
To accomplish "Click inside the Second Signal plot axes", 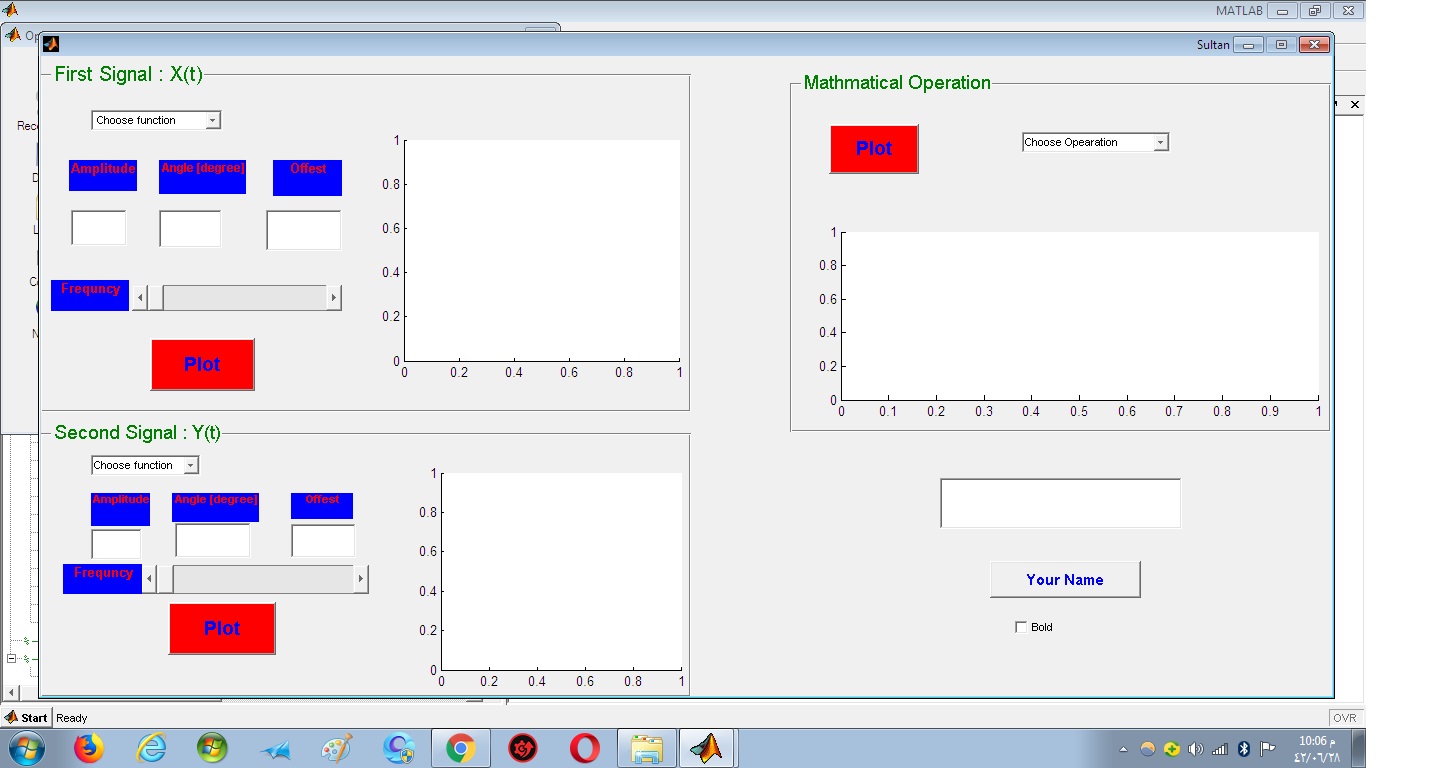I will (562, 571).
